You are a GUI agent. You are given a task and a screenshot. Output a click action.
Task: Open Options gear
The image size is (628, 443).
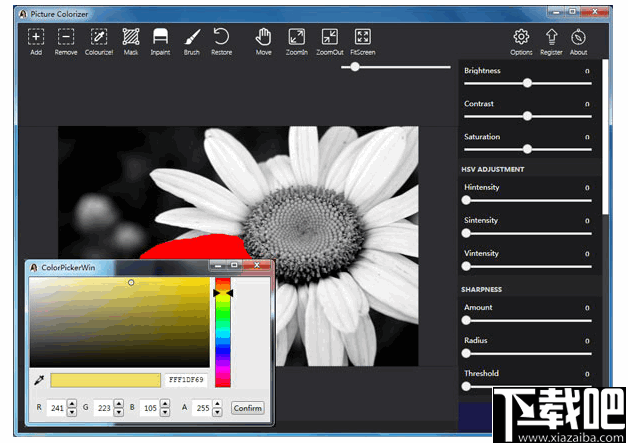(x=521, y=42)
